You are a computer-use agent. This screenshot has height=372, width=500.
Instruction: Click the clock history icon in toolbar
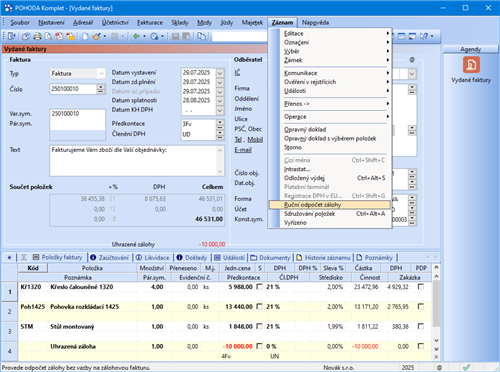pos(154,36)
